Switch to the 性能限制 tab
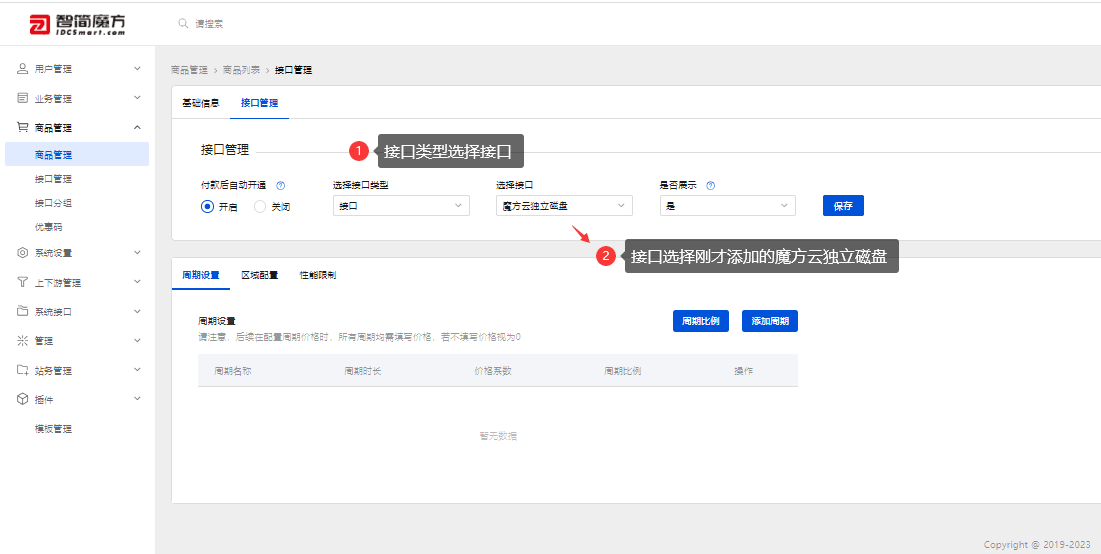The width and height of the screenshot is (1101, 554). point(317,275)
